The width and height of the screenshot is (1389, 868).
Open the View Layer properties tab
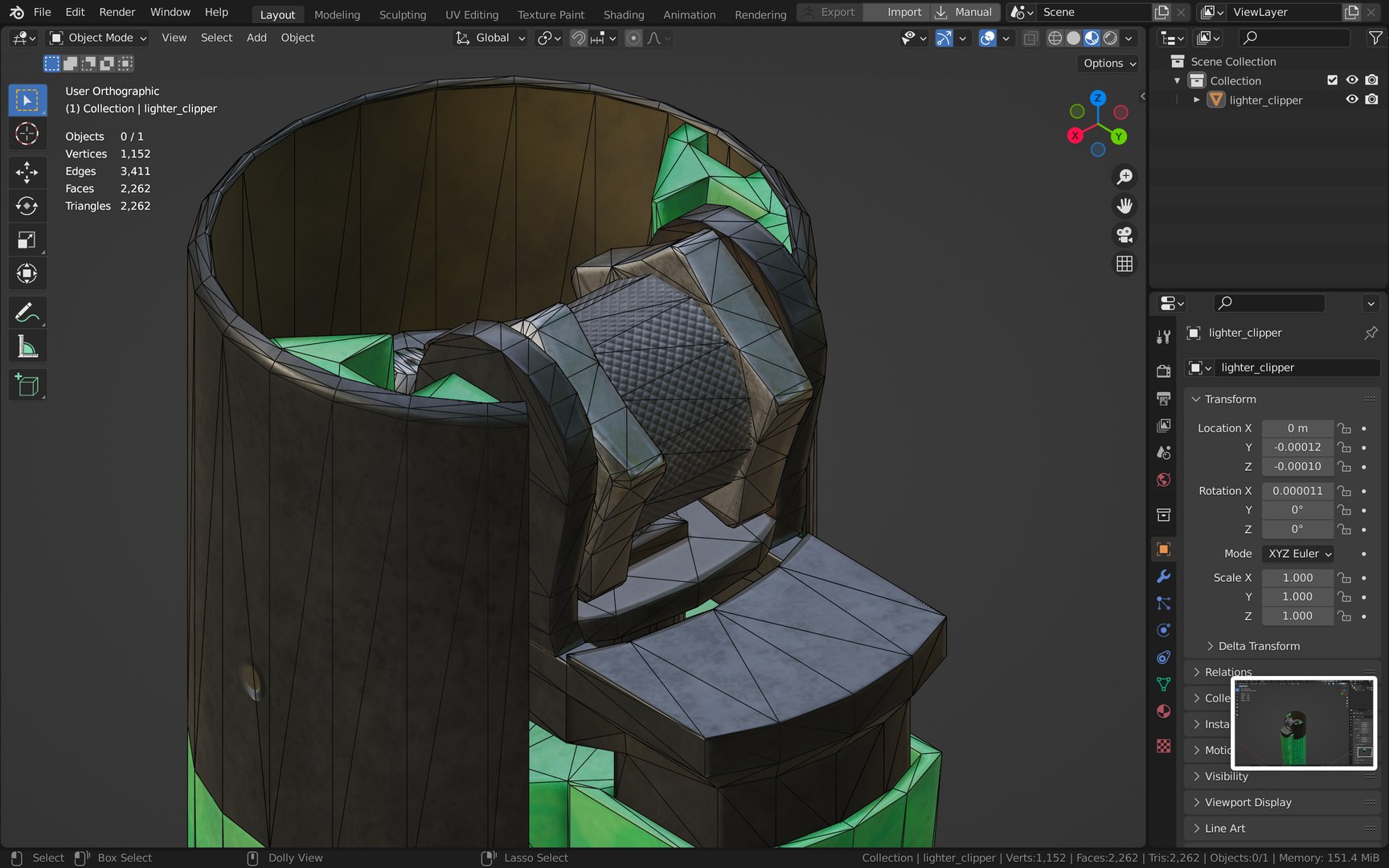click(1163, 425)
